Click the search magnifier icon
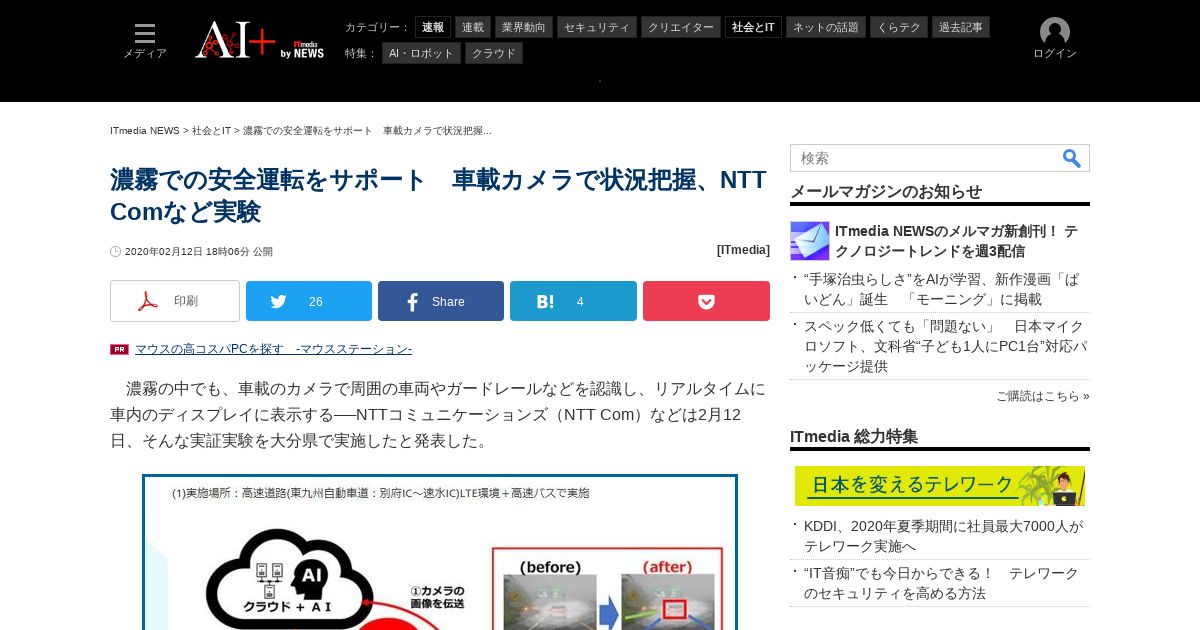 (x=1071, y=158)
